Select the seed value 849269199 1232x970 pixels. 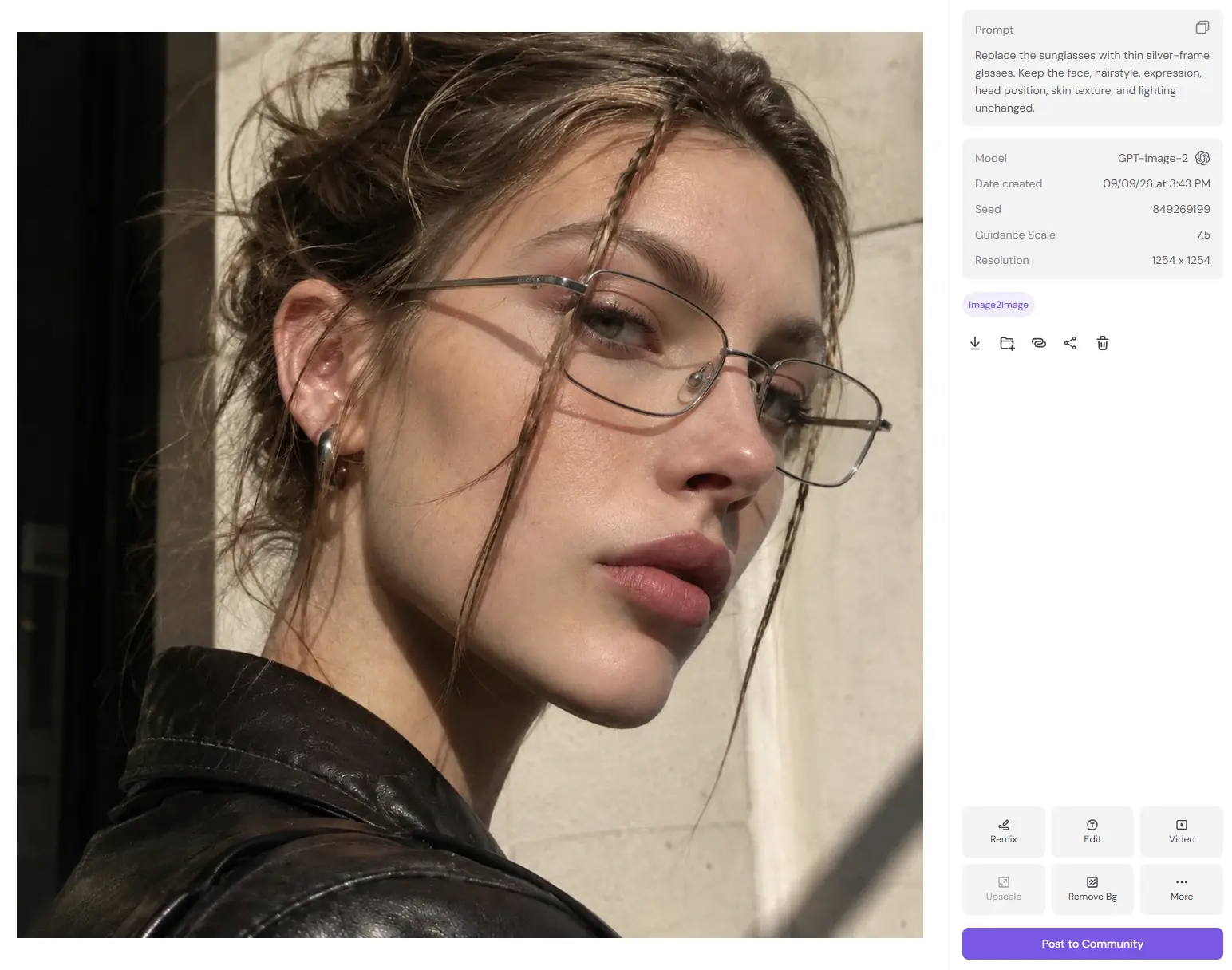[1181, 209]
